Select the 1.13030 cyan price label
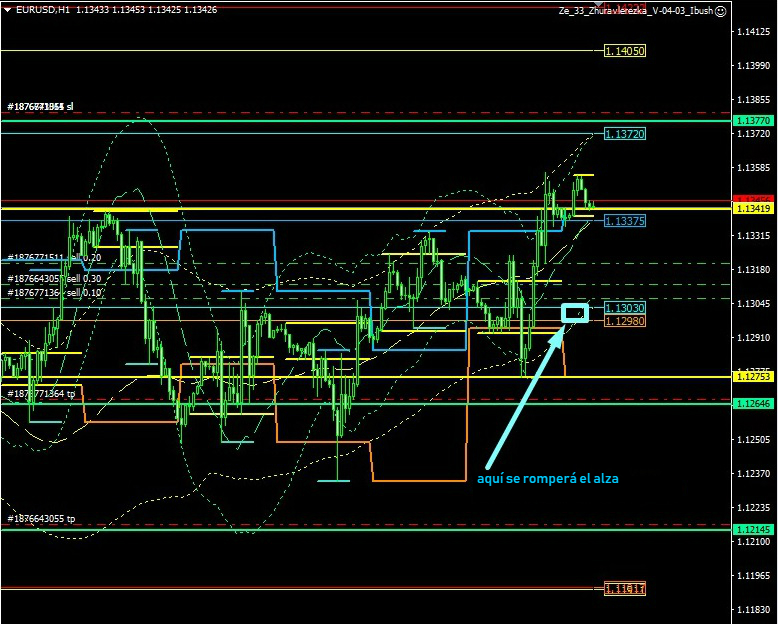The height and width of the screenshot is (624, 778). point(624,308)
